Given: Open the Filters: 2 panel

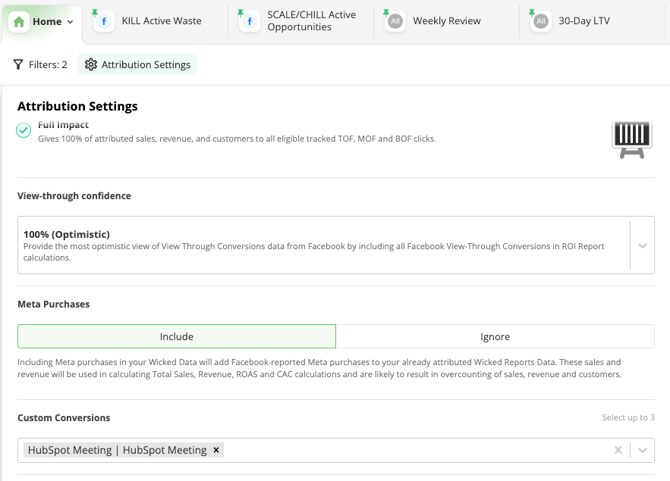Looking at the screenshot, I should click(x=40, y=65).
